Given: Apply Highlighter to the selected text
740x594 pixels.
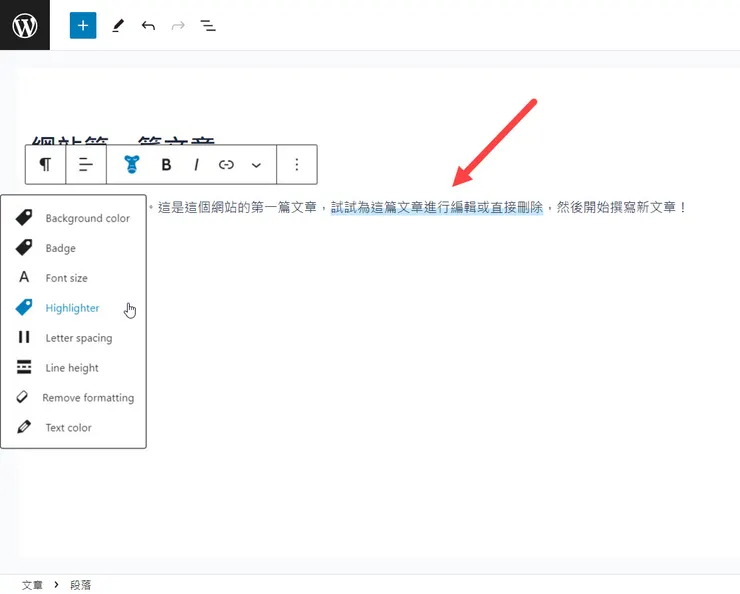Looking at the screenshot, I should tap(74, 308).
